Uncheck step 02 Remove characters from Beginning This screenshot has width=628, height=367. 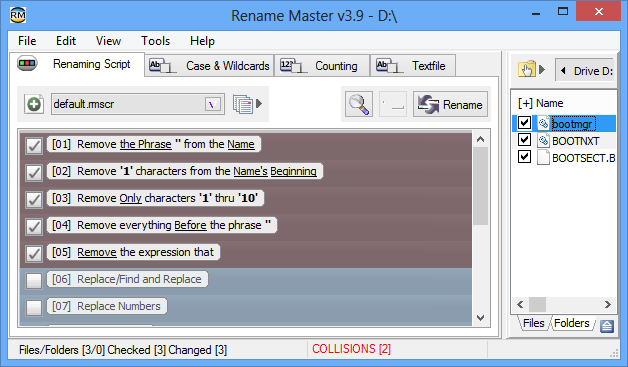tap(34, 173)
